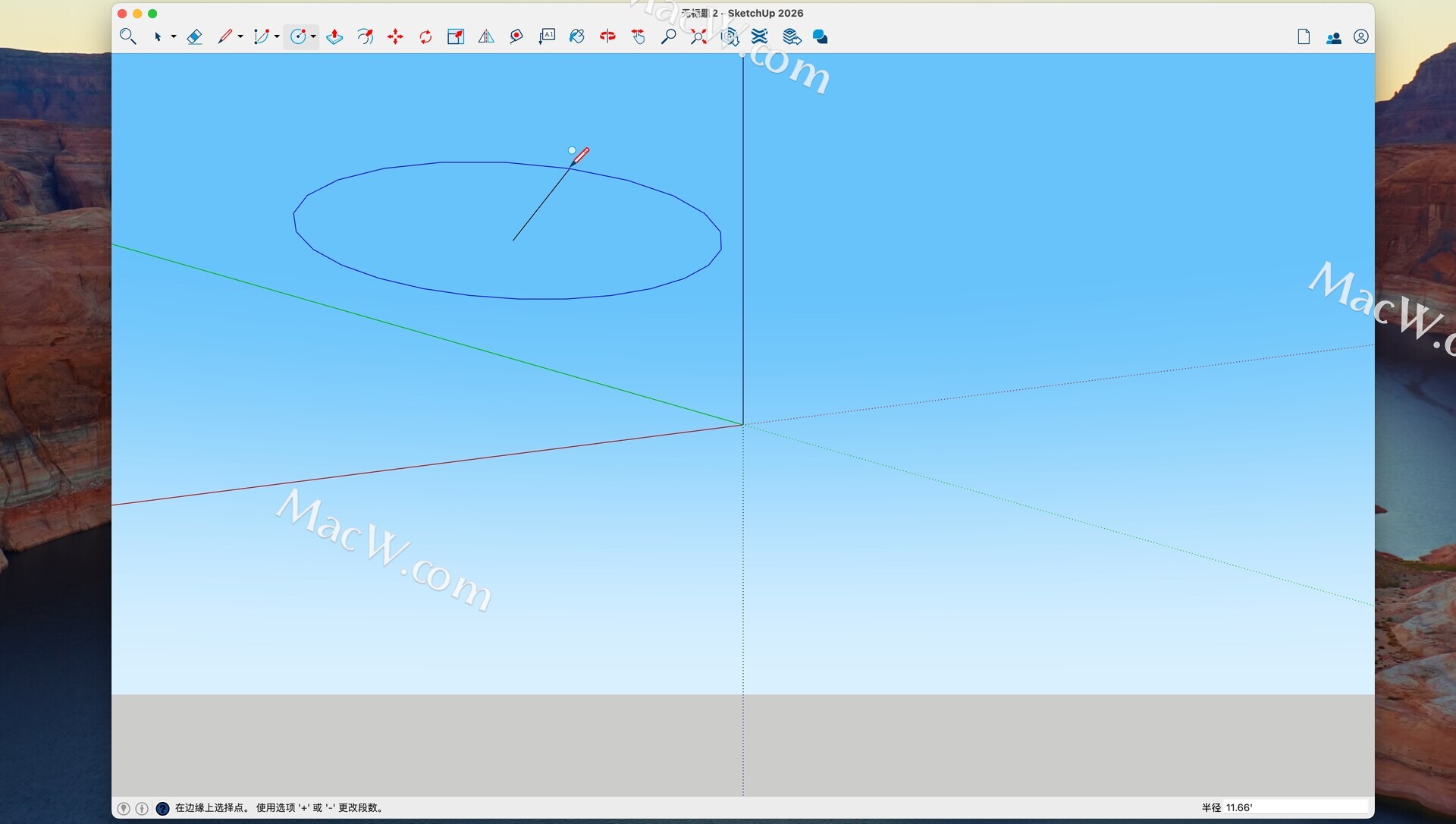Activate the Tape Measure tool
This screenshot has height=824, width=1456.
tap(516, 36)
